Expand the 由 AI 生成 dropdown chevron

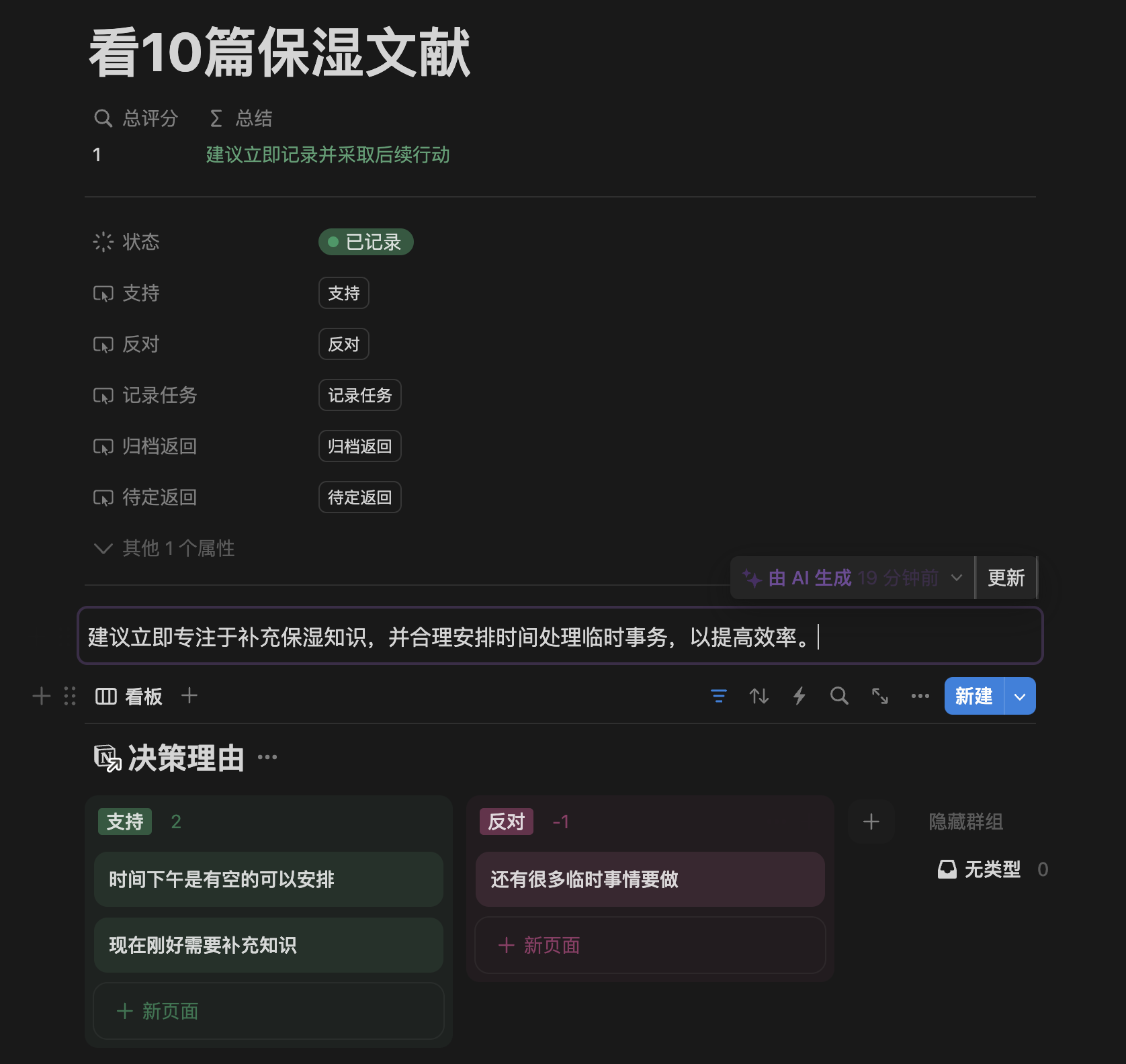tap(957, 578)
